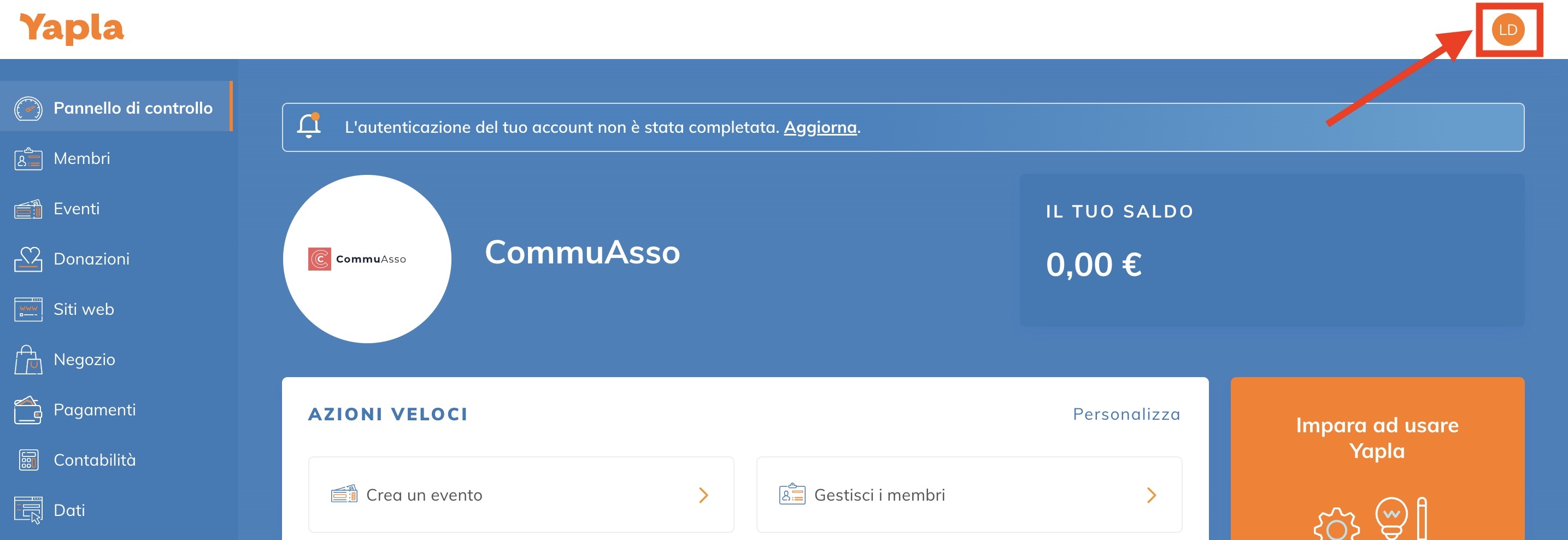Click the Pagamenti wallet icon
The width and height of the screenshot is (1568, 540).
(28, 410)
